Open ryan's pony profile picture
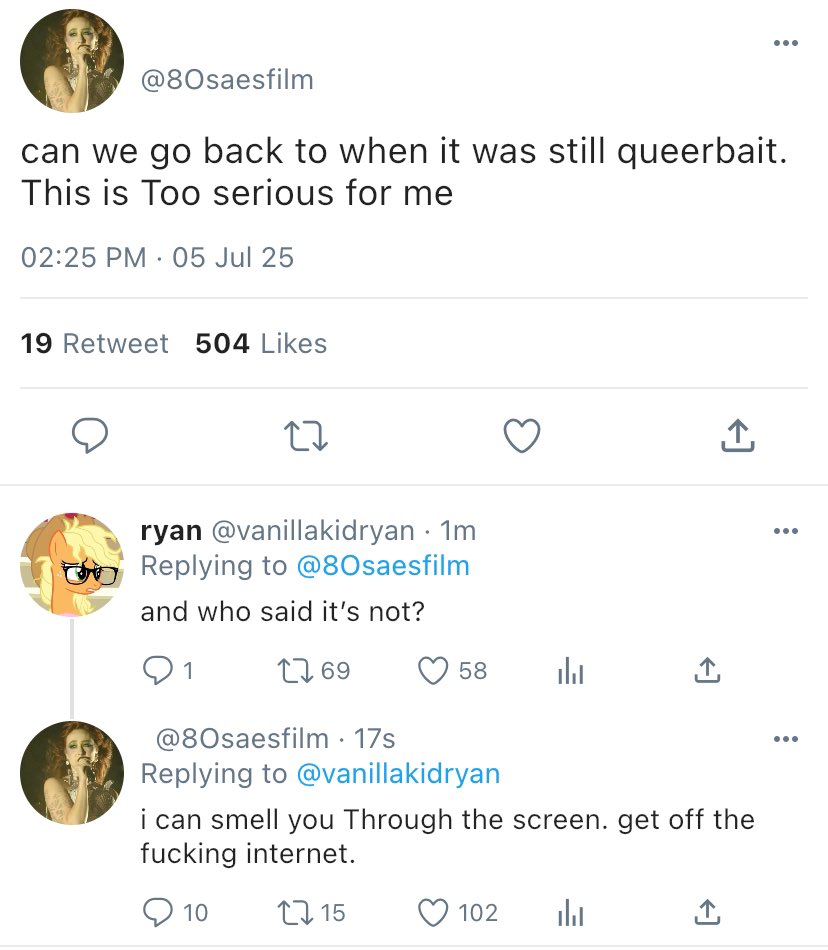The height and width of the screenshot is (950, 828). (71, 565)
